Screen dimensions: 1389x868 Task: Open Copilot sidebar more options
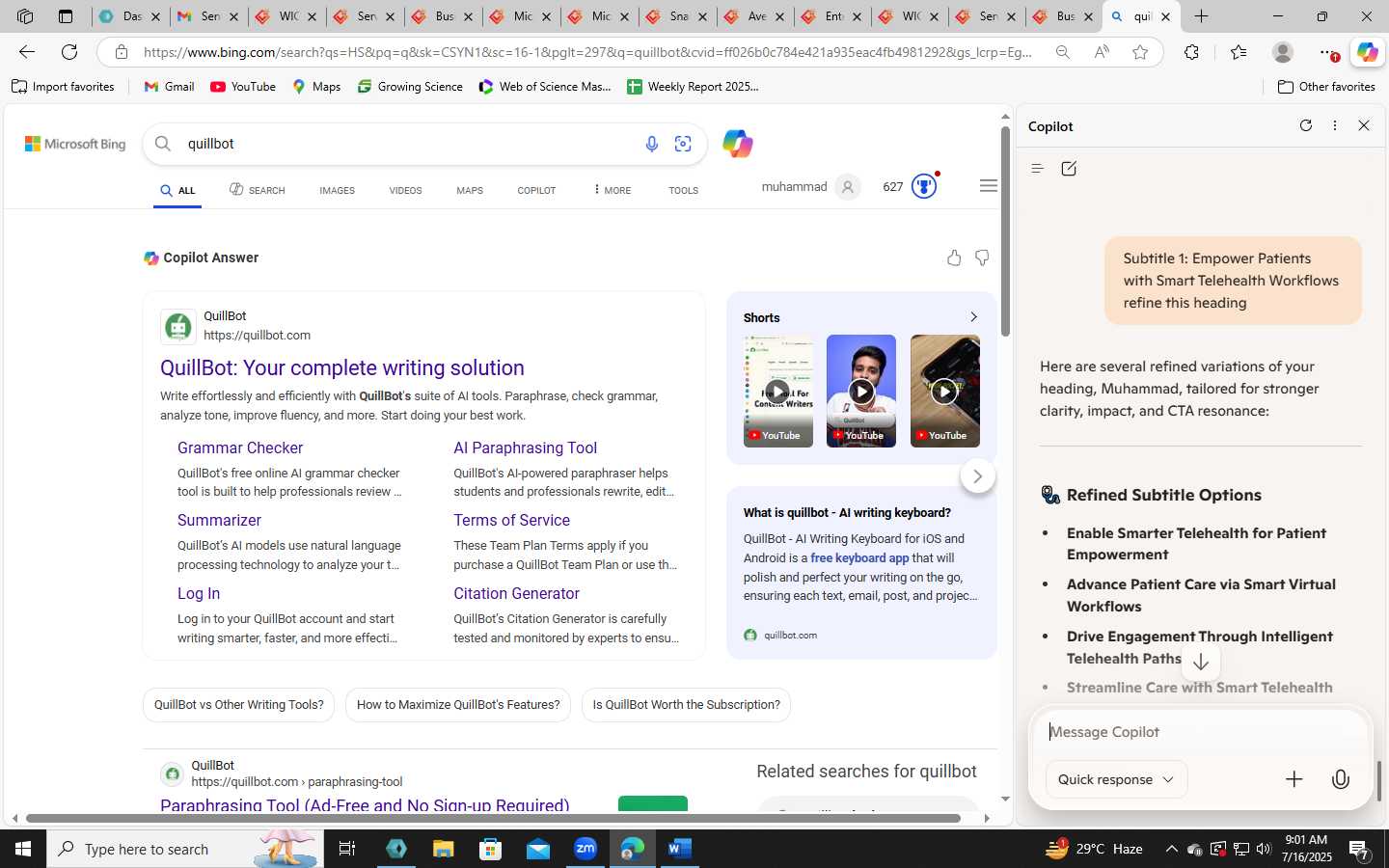[x=1335, y=125]
